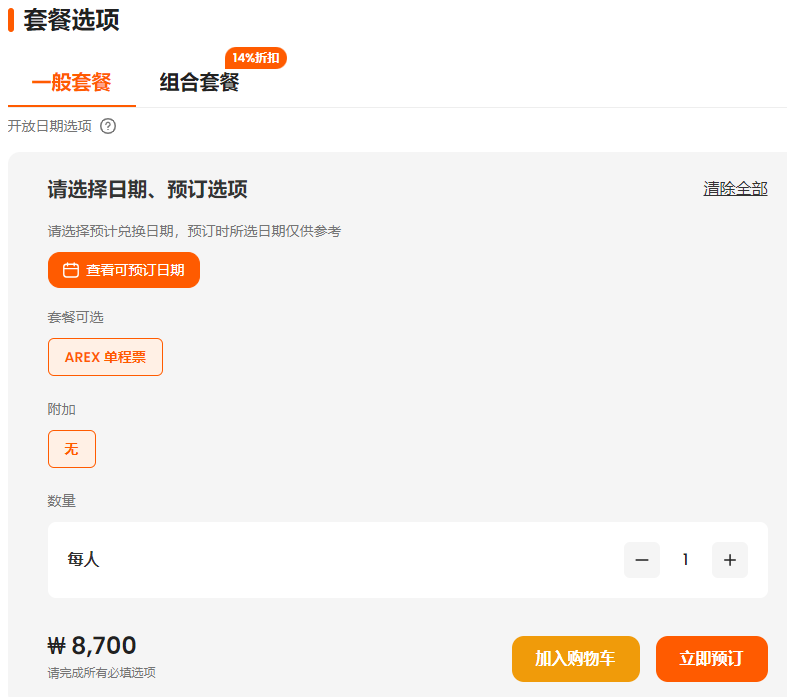Click the 数量 label
Screen dimensions: 787x697
(x=62, y=501)
